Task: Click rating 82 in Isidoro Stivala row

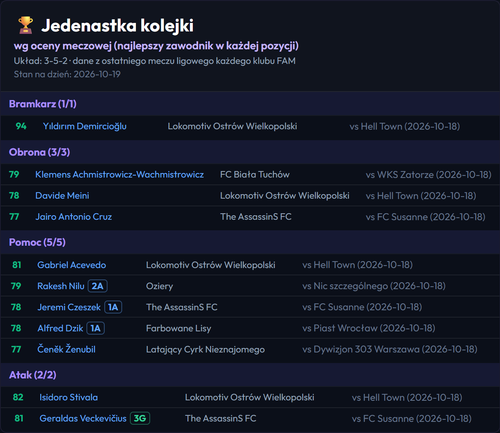Action: click(x=18, y=397)
